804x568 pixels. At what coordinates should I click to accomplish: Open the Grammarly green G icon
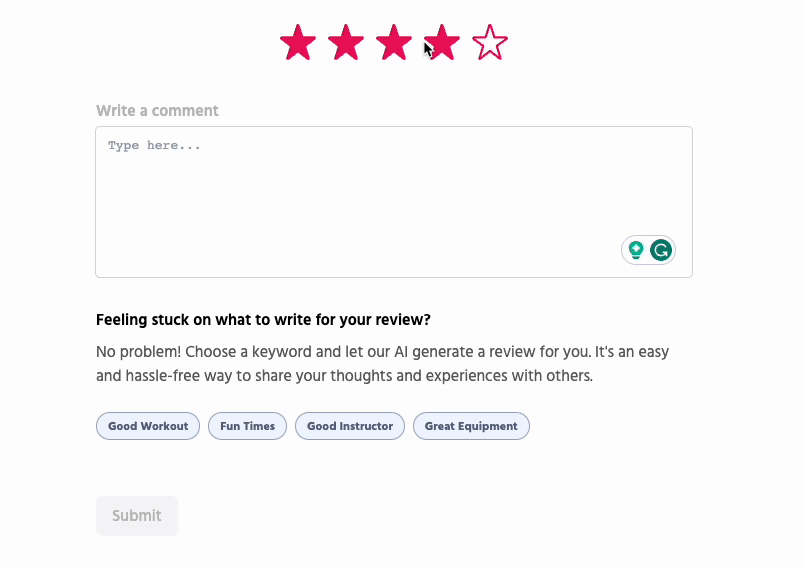(660, 250)
